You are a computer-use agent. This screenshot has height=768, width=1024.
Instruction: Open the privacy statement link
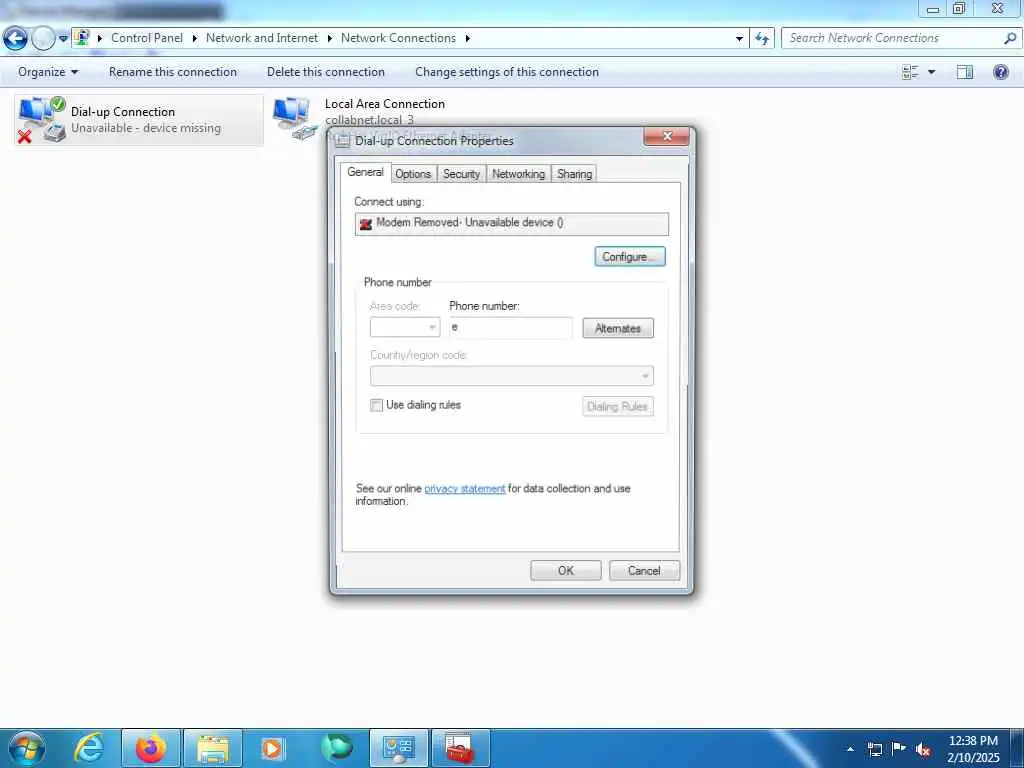pos(464,488)
